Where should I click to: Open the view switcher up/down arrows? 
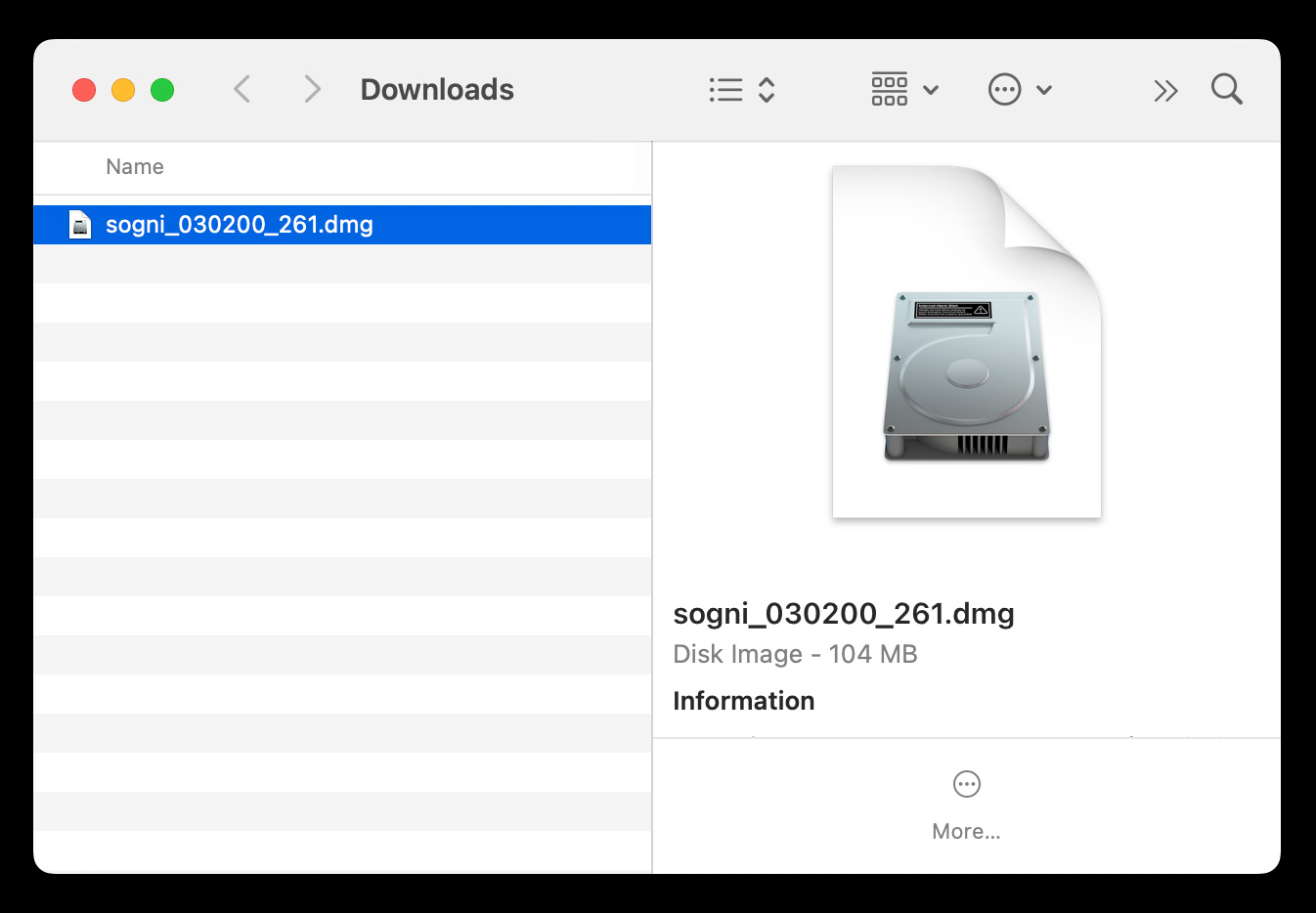767,90
